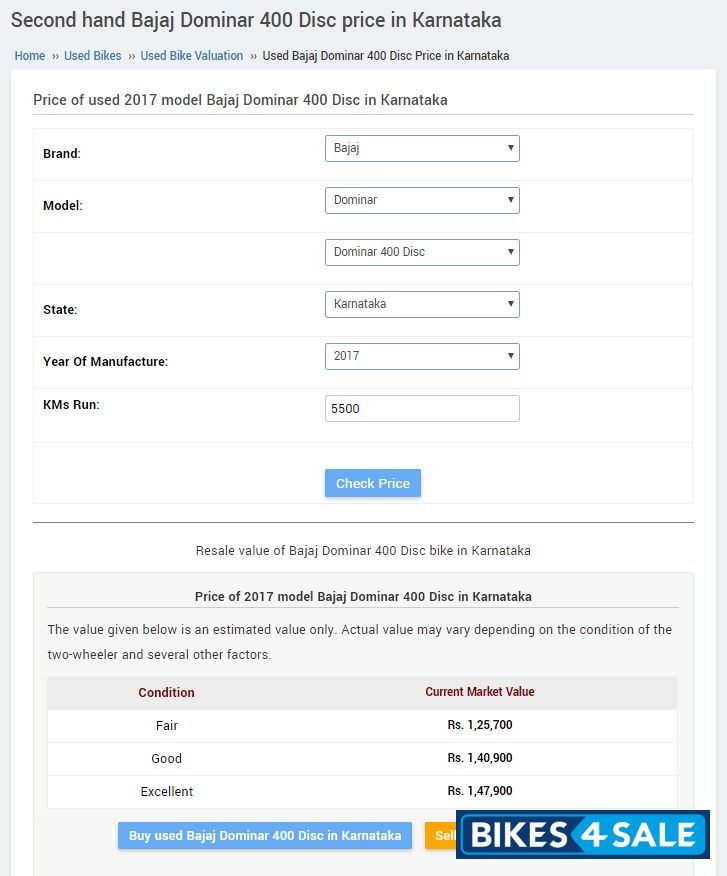Click the Current Market Value column header
This screenshot has width=727, height=876.
pyautogui.click(x=480, y=692)
